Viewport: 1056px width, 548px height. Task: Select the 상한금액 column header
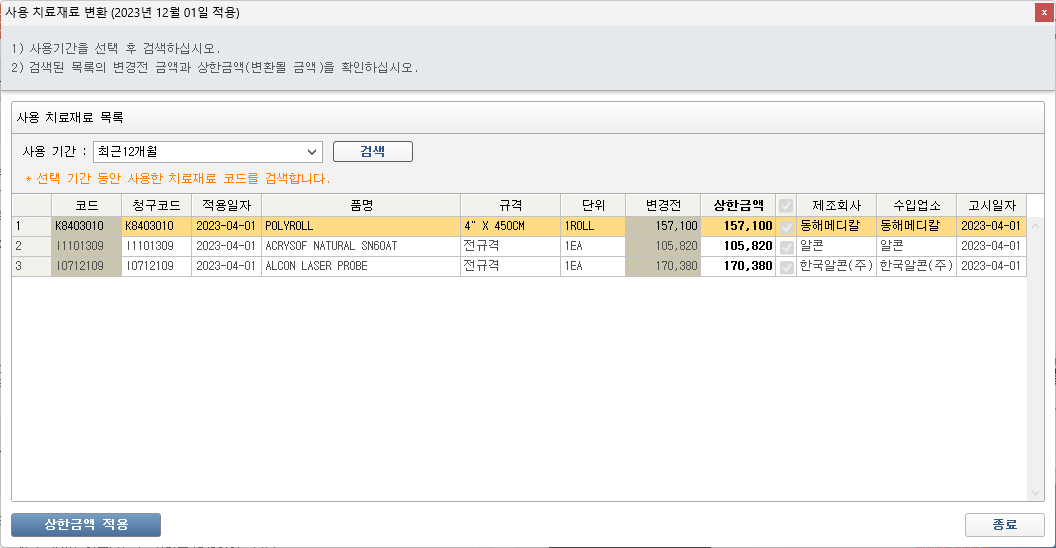click(738, 205)
